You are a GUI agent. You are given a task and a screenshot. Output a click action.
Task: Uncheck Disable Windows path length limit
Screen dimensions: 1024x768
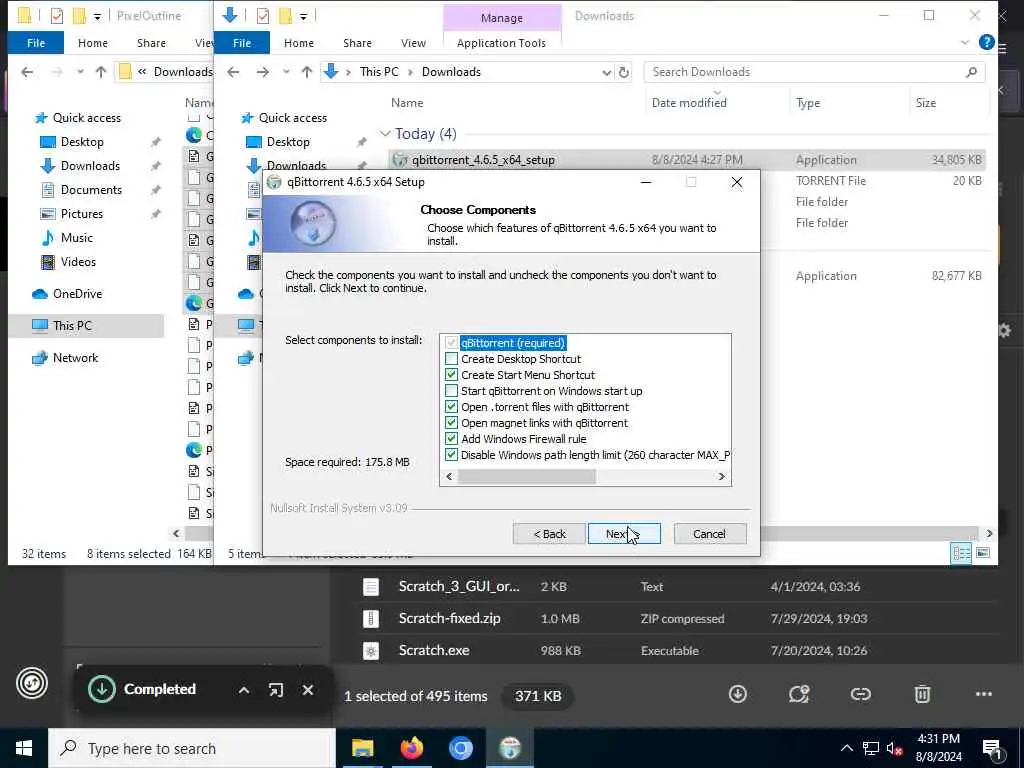pos(451,455)
